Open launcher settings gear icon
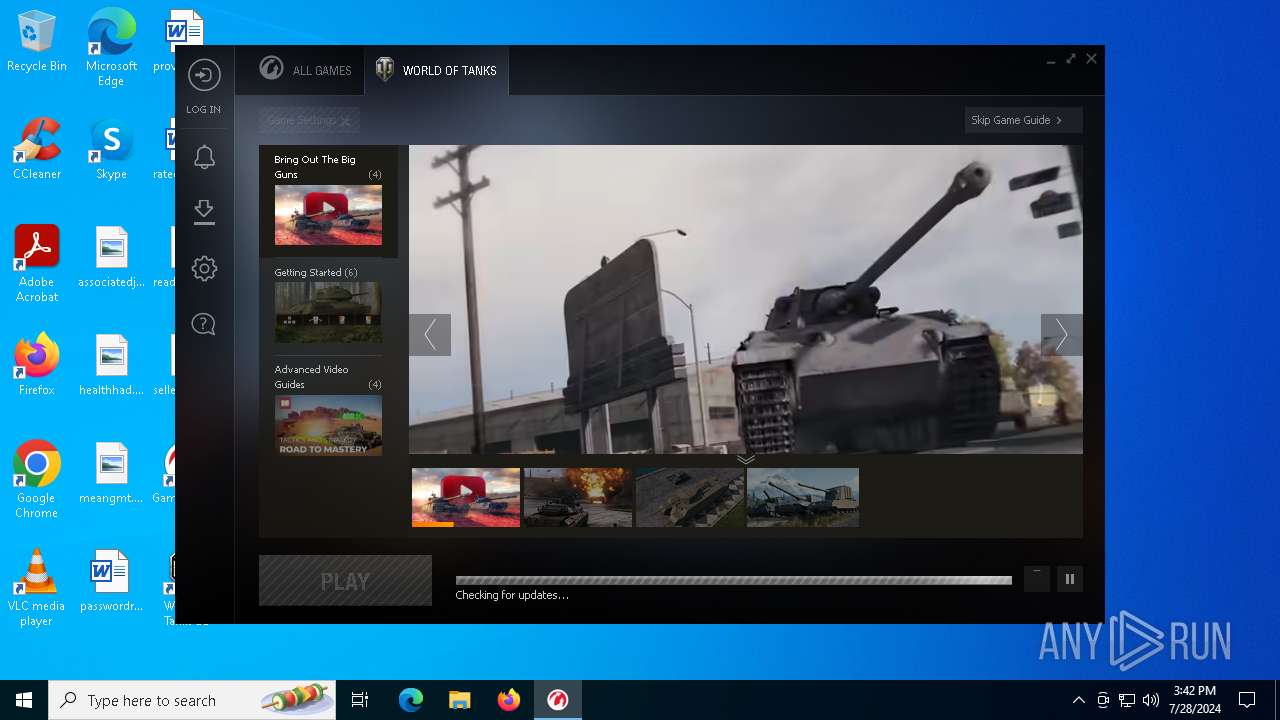 (204, 268)
